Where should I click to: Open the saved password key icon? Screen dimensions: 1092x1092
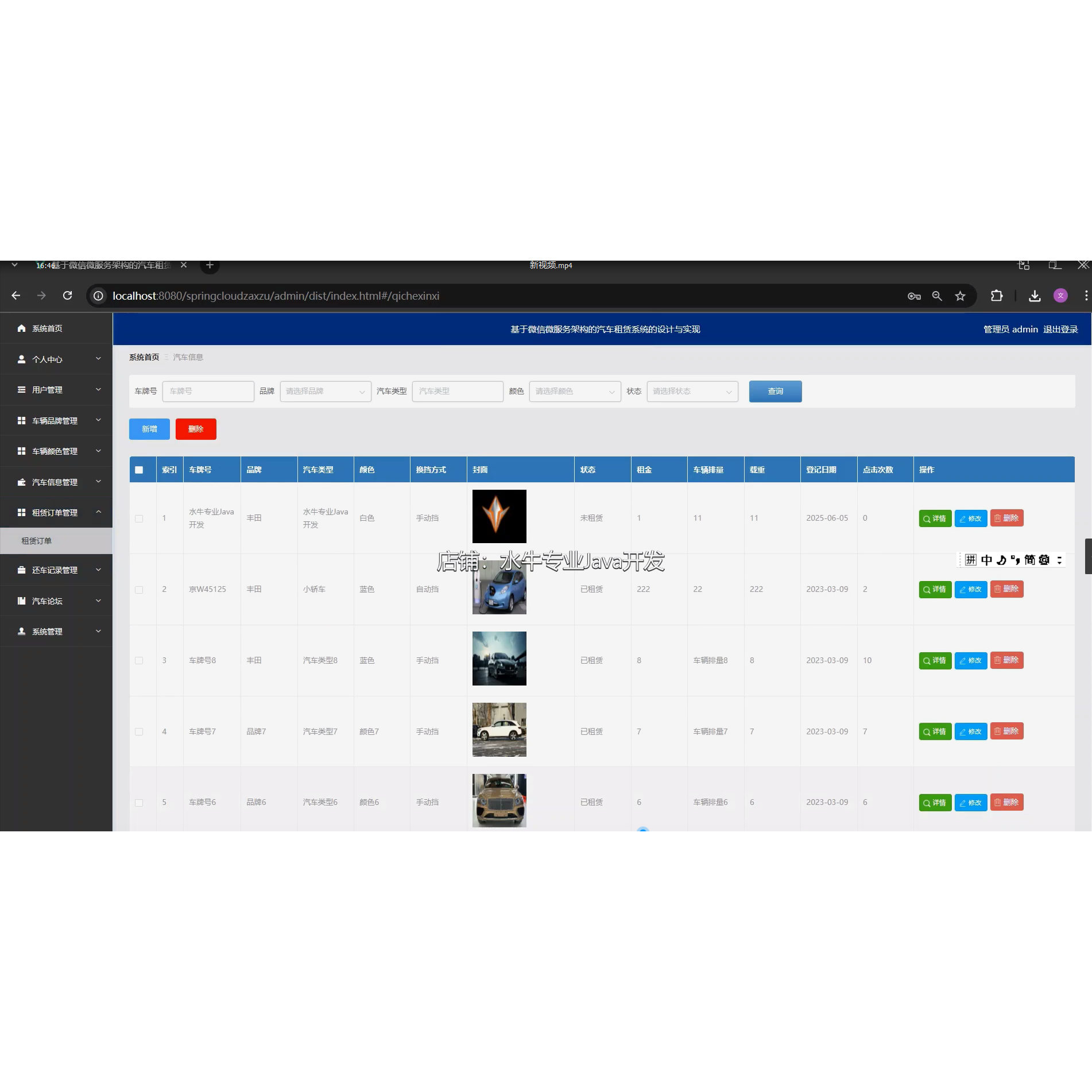914,296
